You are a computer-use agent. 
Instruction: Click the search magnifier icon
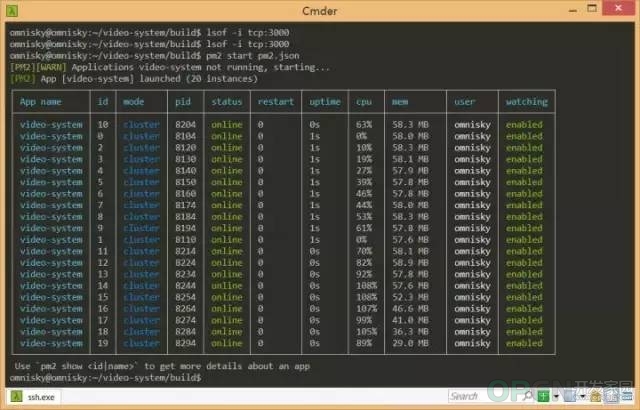click(x=528, y=395)
